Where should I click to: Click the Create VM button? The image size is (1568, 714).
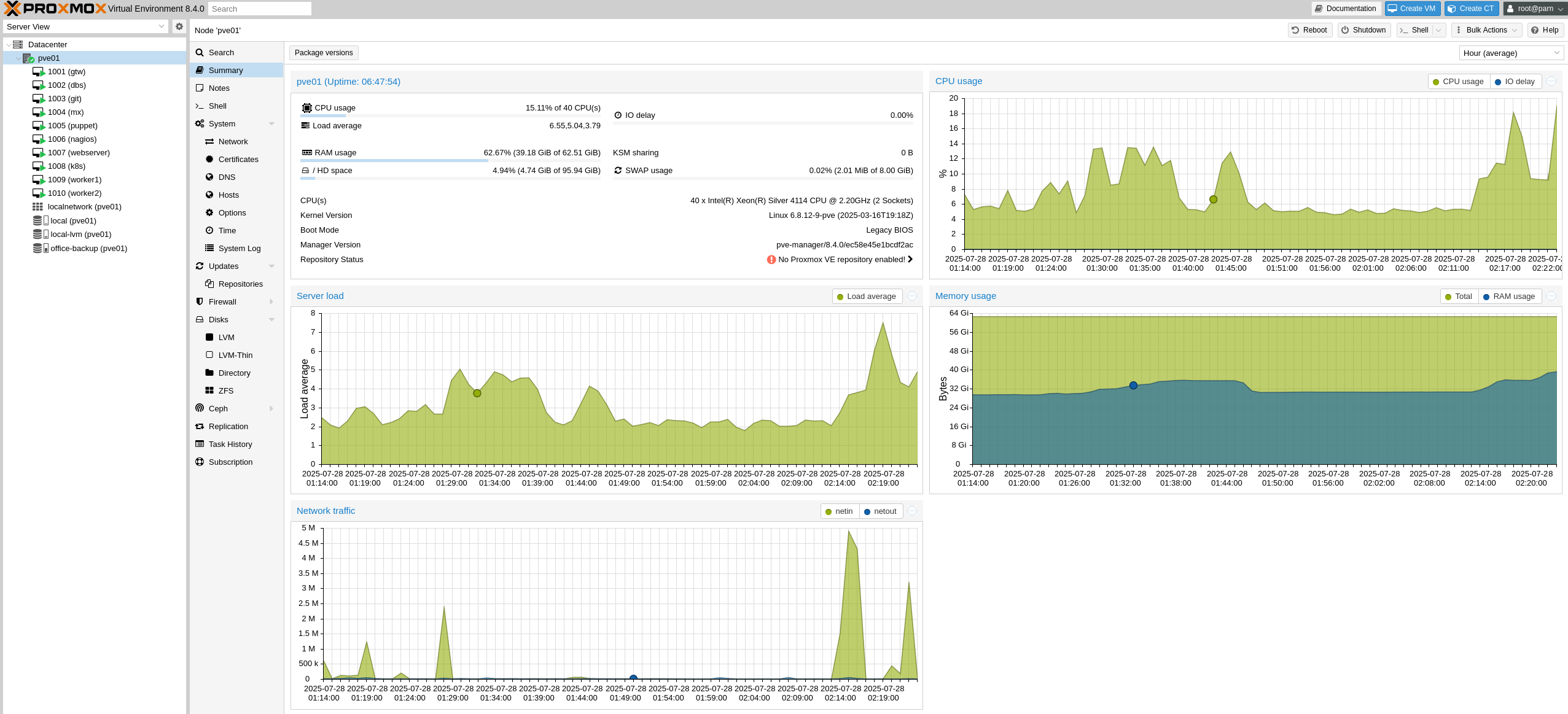coord(1412,9)
